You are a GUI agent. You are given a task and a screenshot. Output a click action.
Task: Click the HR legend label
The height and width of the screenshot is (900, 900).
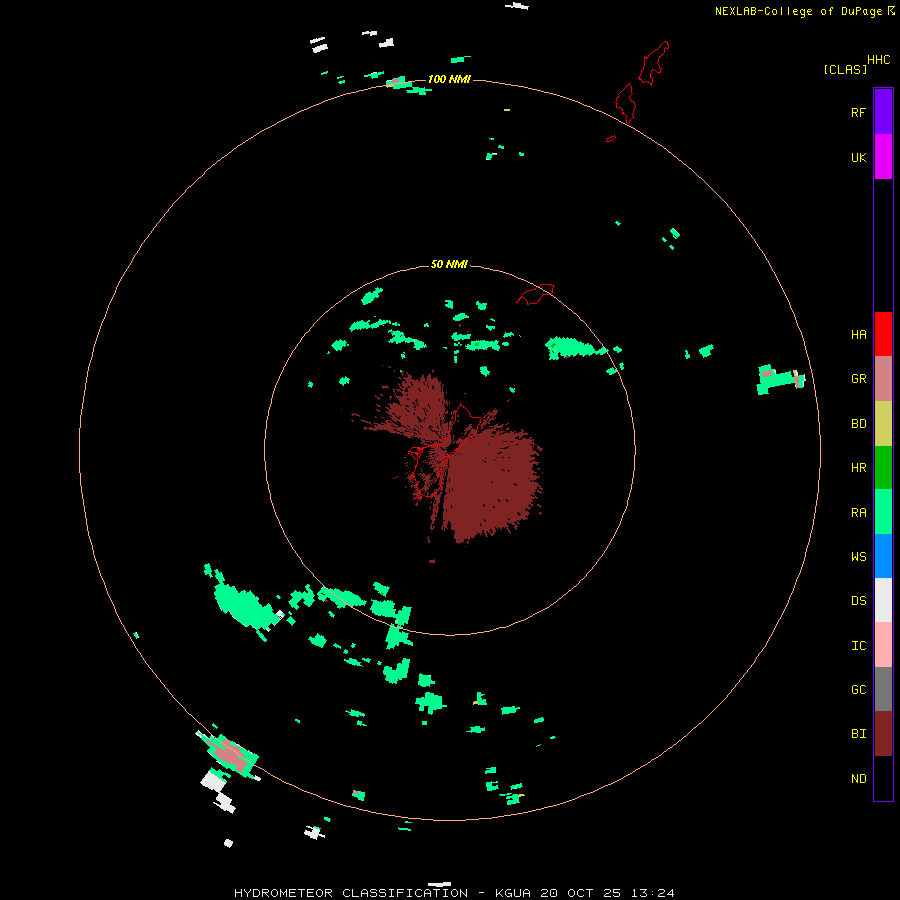(858, 468)
